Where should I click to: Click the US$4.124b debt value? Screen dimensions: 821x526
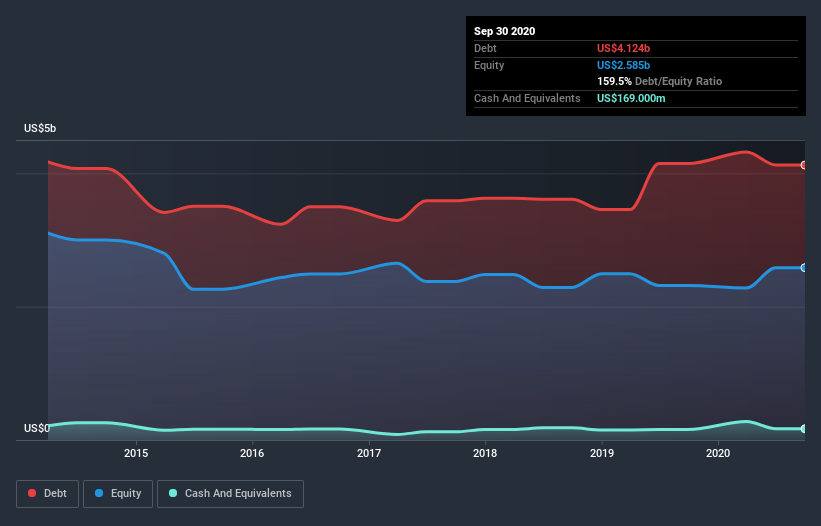click(624, 48)
